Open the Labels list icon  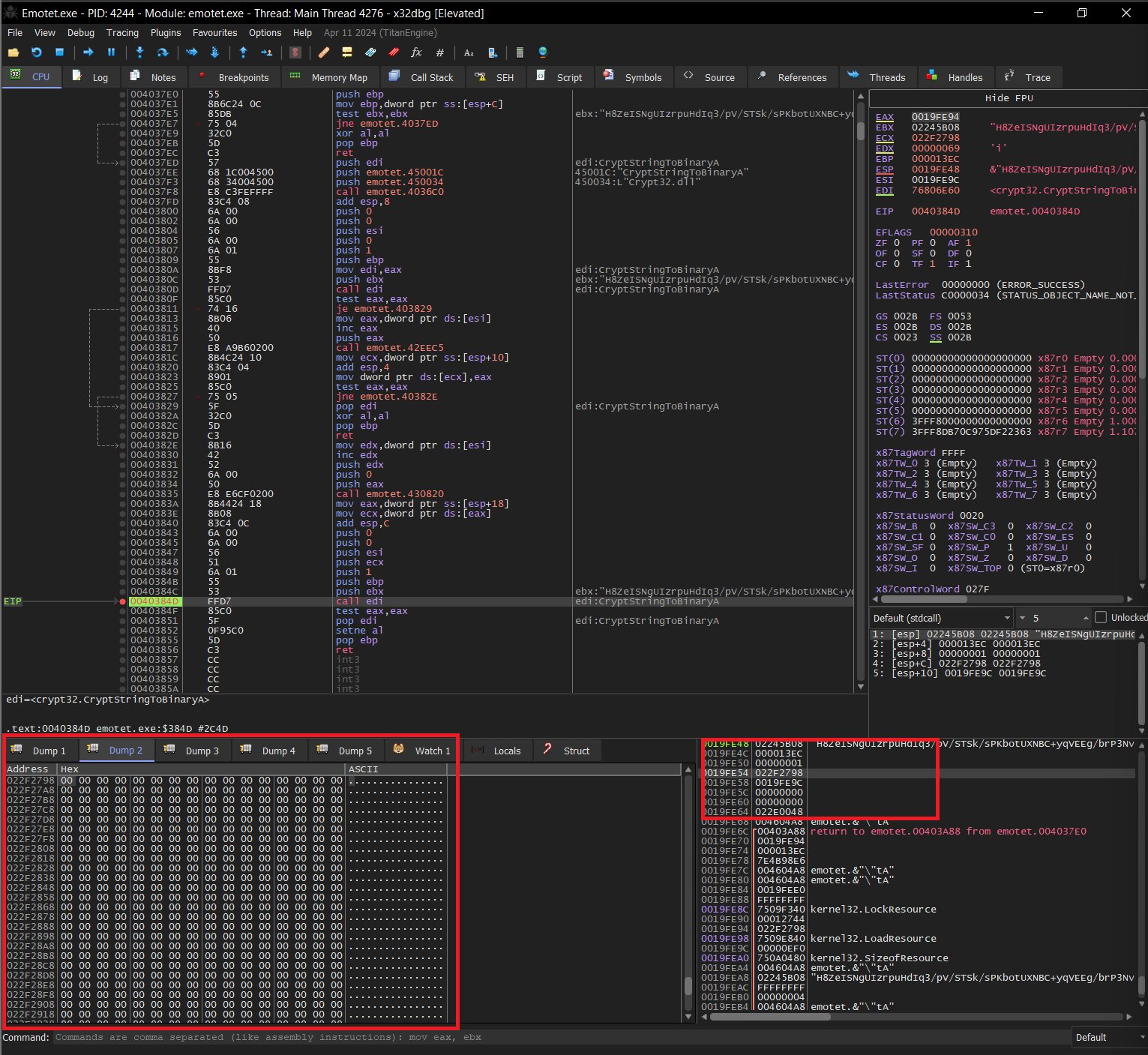click(370, 52)
